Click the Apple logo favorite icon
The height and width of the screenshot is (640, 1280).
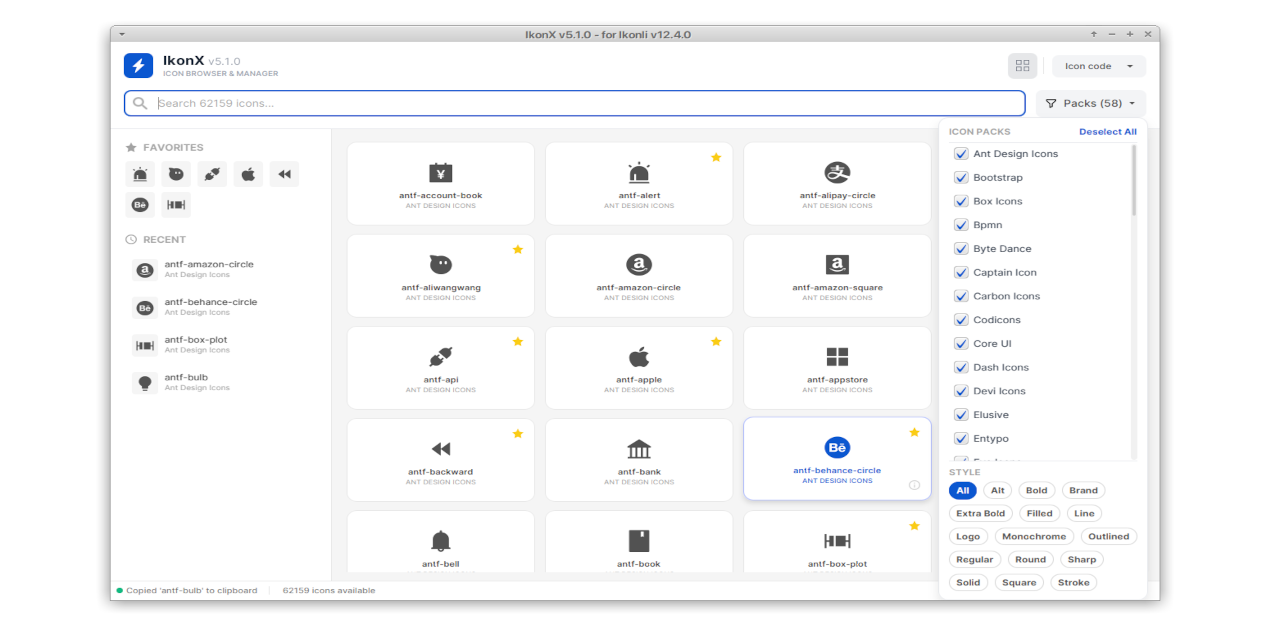248,174
